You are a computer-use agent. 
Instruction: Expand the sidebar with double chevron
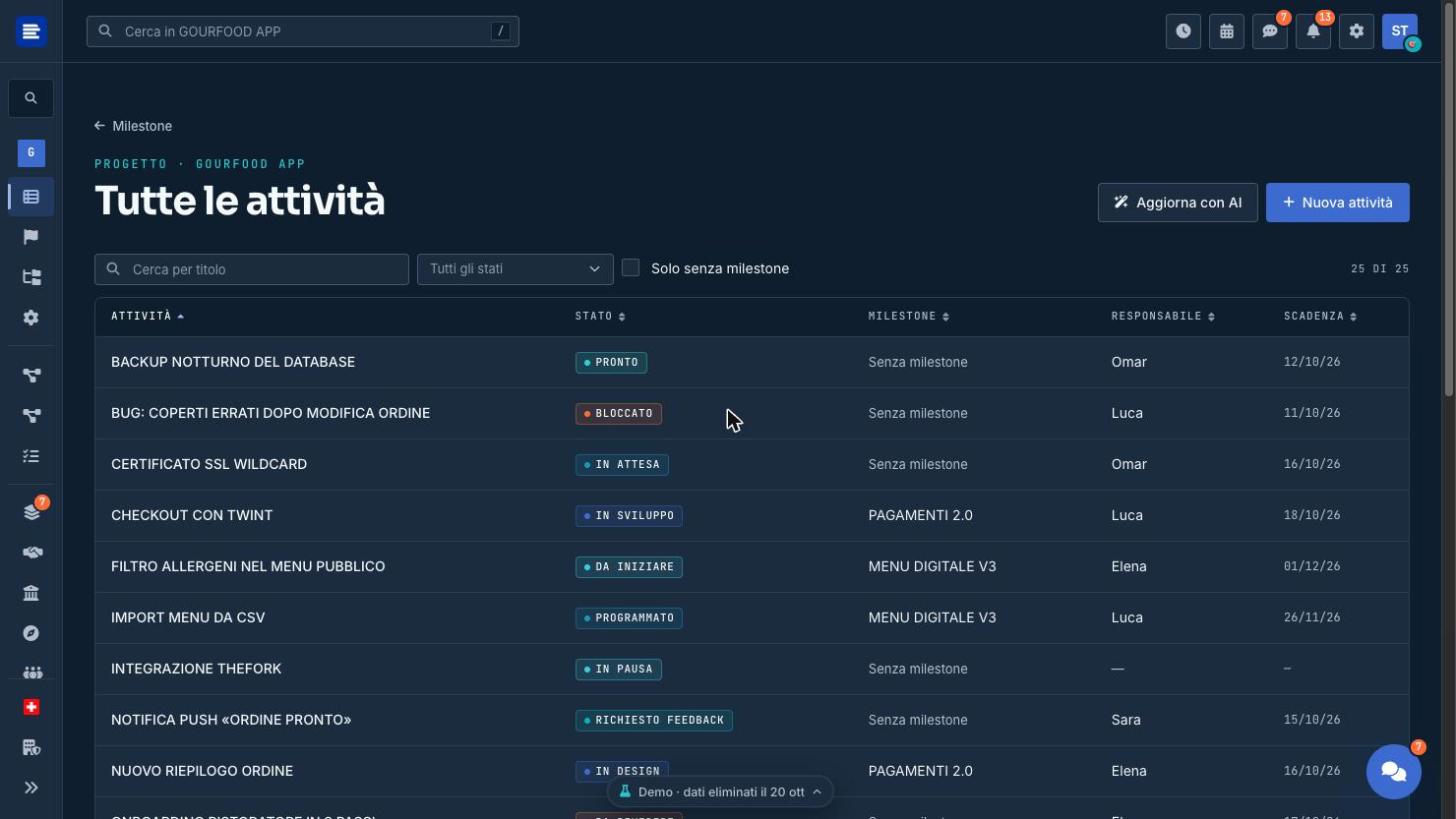[x=31, y=788]
